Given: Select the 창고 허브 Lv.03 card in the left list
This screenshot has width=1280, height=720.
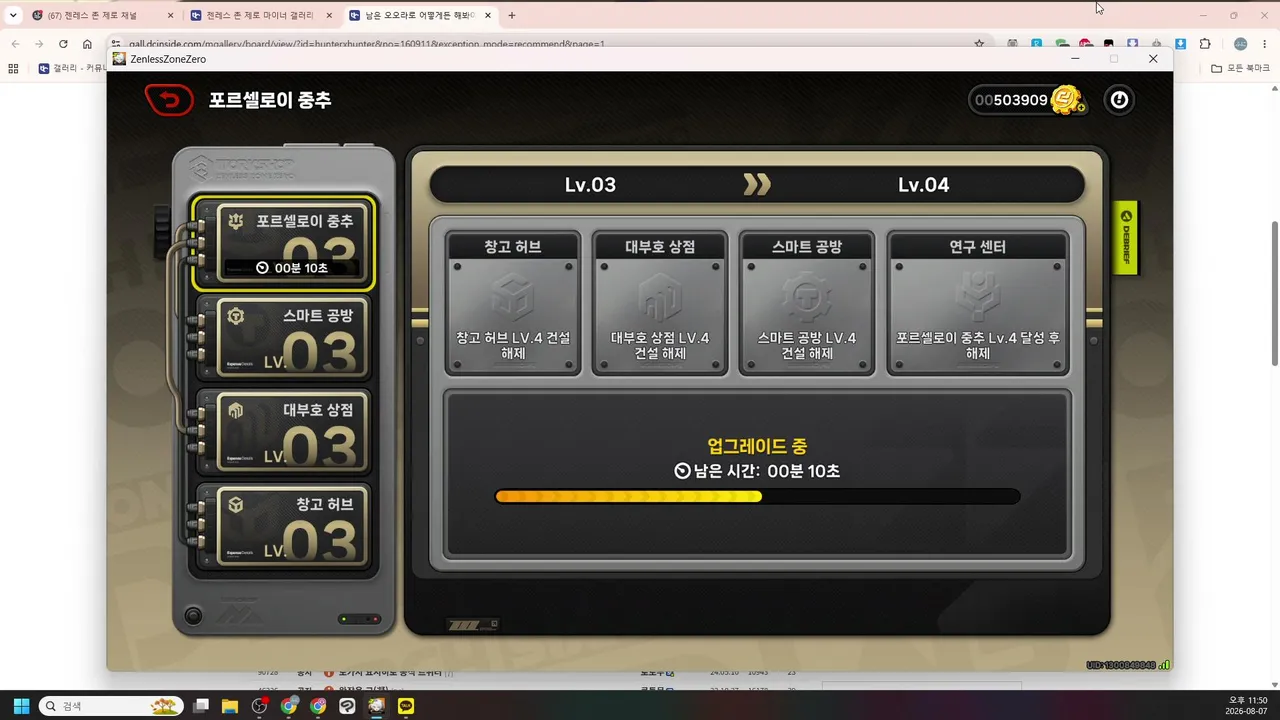Looking at the screenshot, I should 284,527.
